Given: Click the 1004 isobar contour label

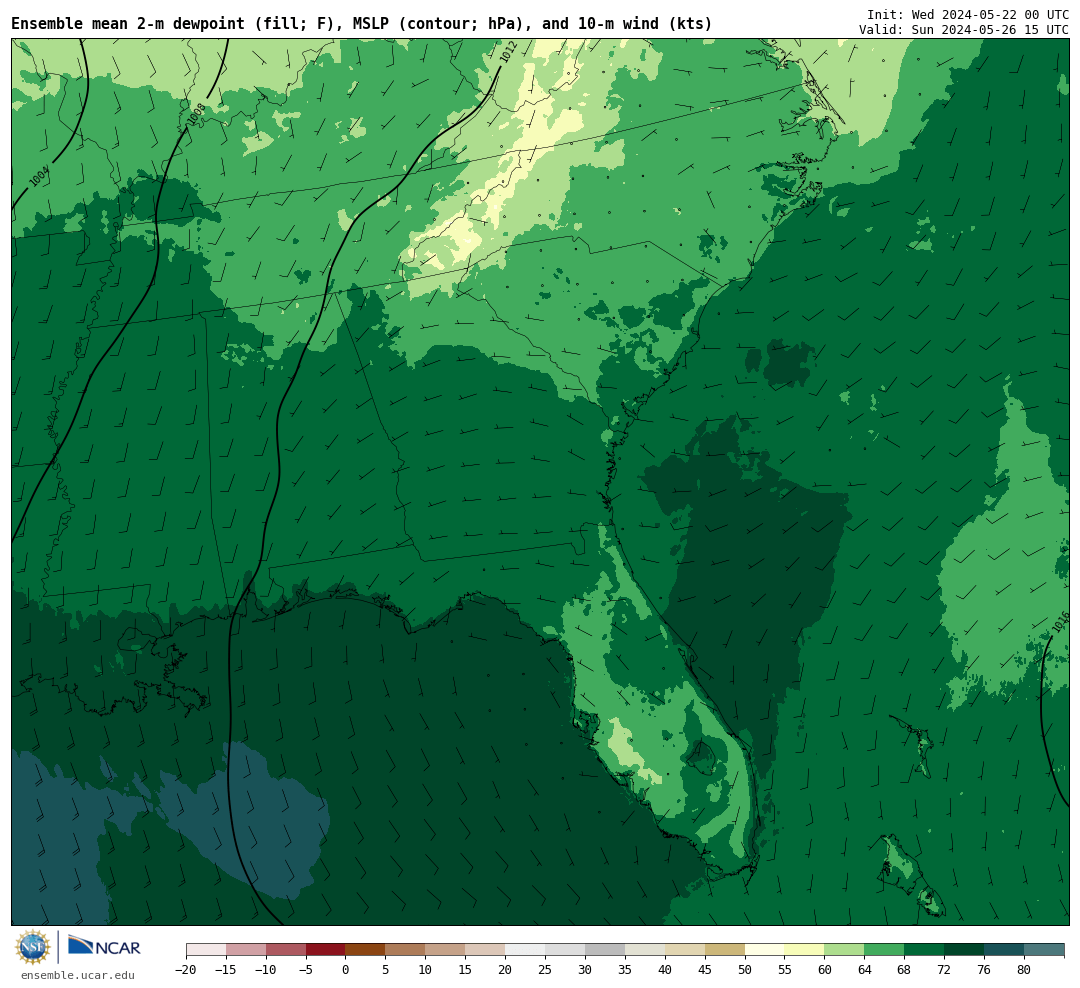Looking at the screenshot, I should 39,176.
